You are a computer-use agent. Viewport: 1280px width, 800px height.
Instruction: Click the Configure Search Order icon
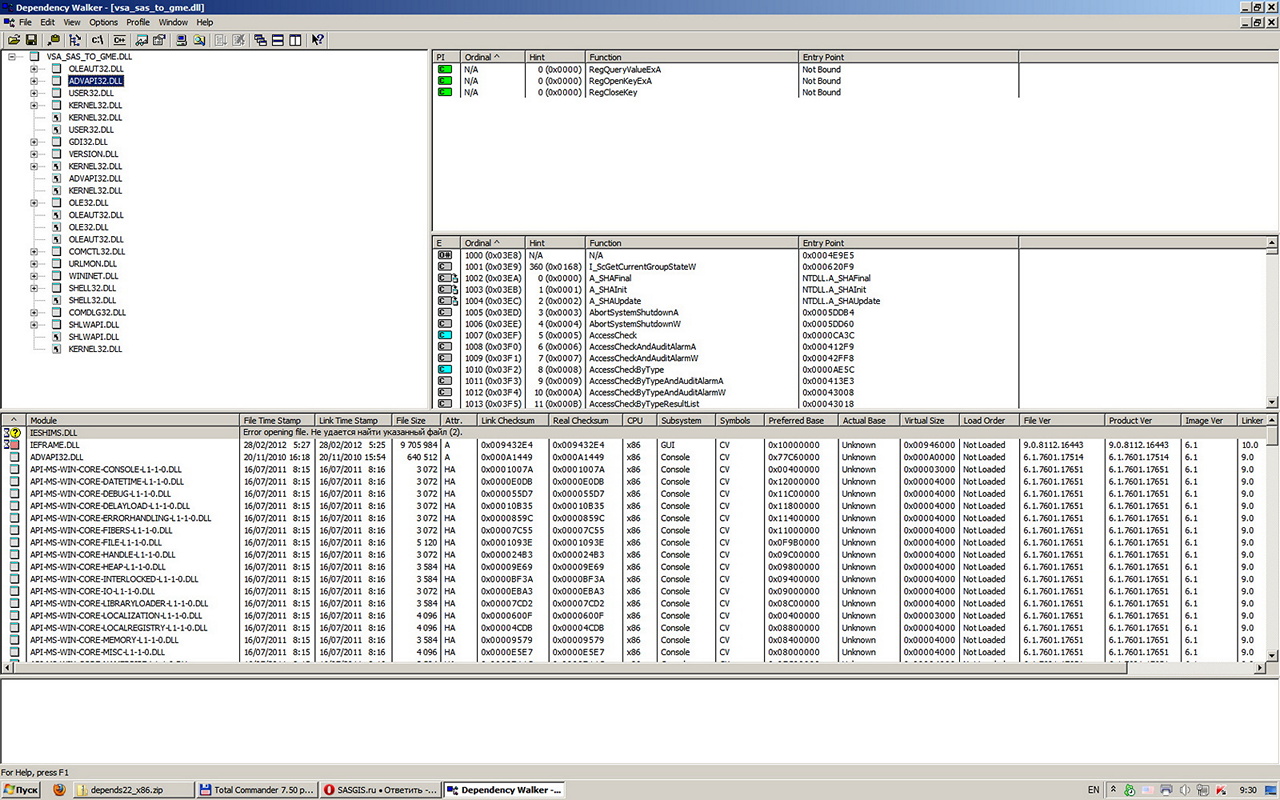pyautogui.click(x=200, y=40)
